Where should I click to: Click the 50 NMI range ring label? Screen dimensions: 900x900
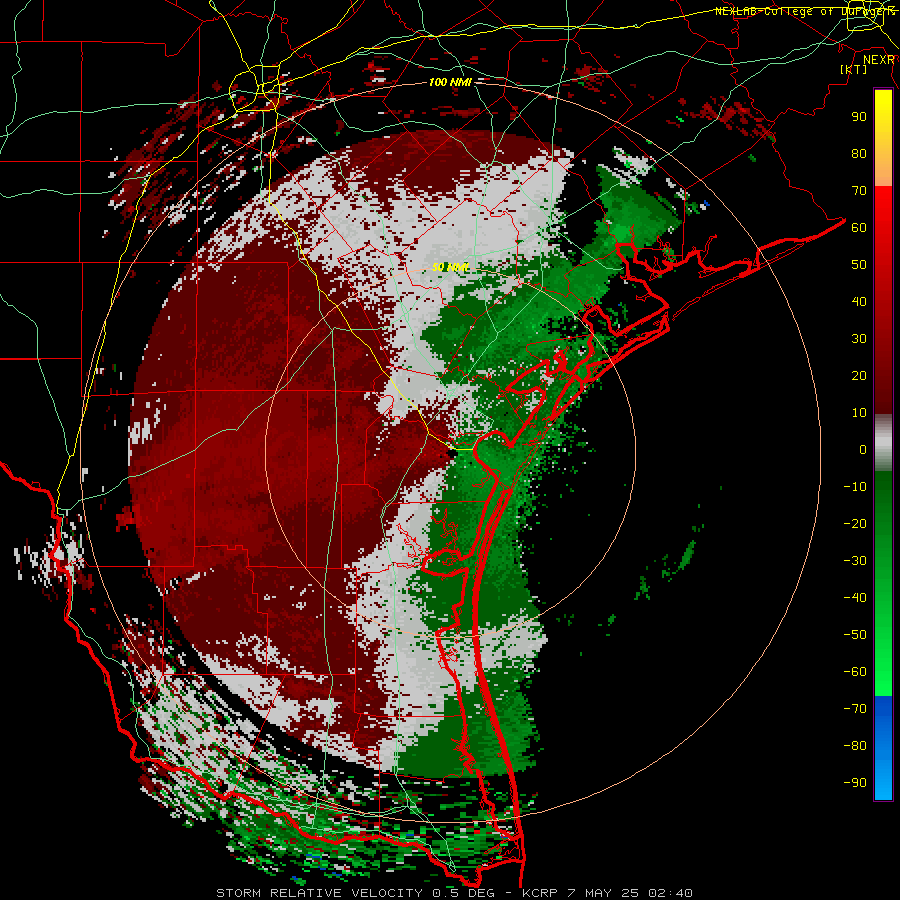[451, 267]
